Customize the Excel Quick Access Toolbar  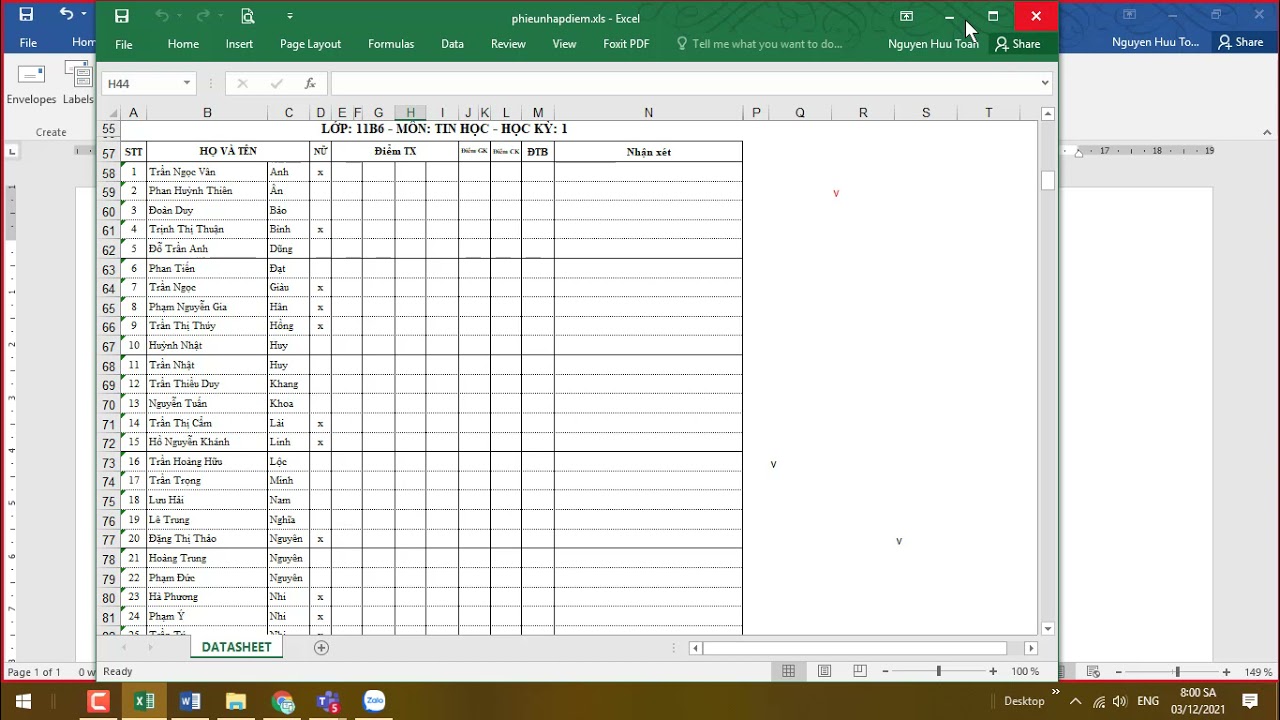click(290, 16)
